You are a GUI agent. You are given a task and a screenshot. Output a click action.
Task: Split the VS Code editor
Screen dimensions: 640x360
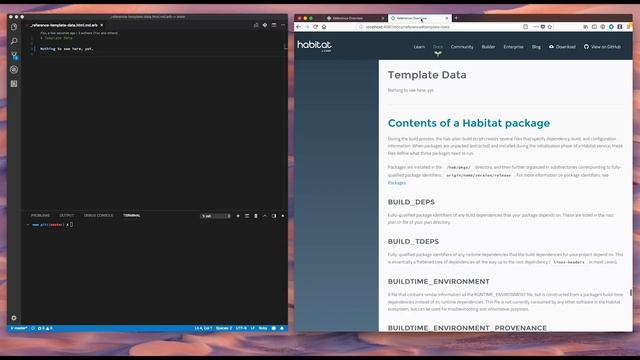274,25
